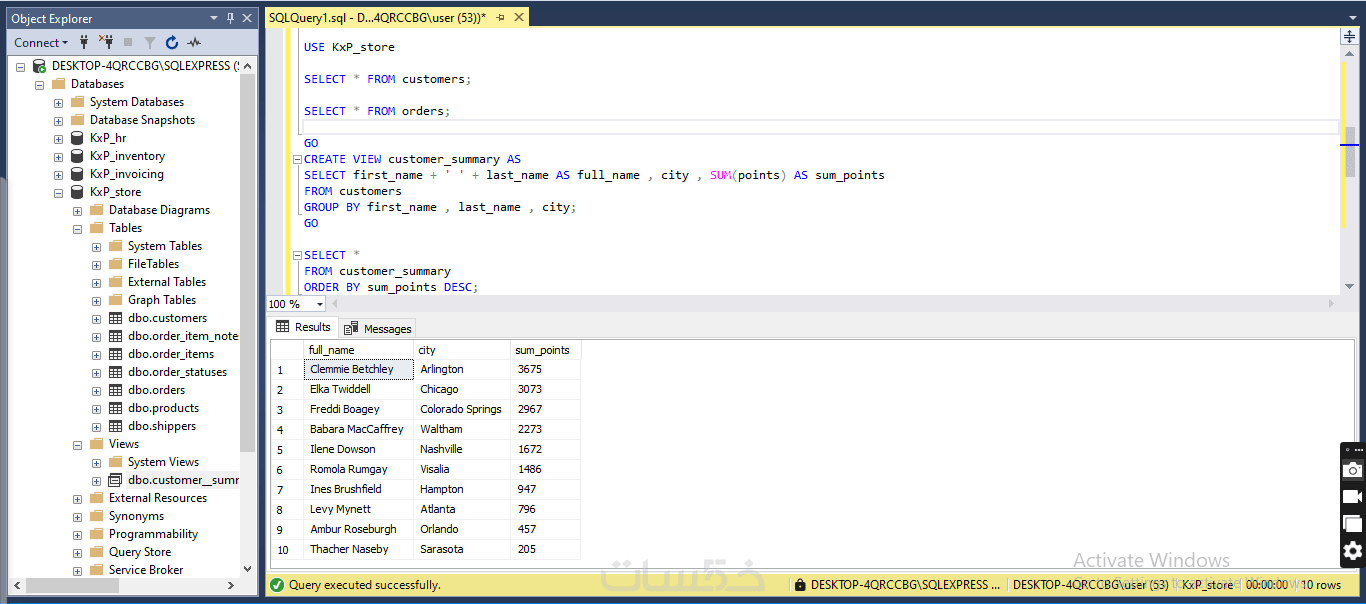The height and width of the screenshot is (604, 1366).
Task: Select the dbo.products table
Action: coord(163,408)
